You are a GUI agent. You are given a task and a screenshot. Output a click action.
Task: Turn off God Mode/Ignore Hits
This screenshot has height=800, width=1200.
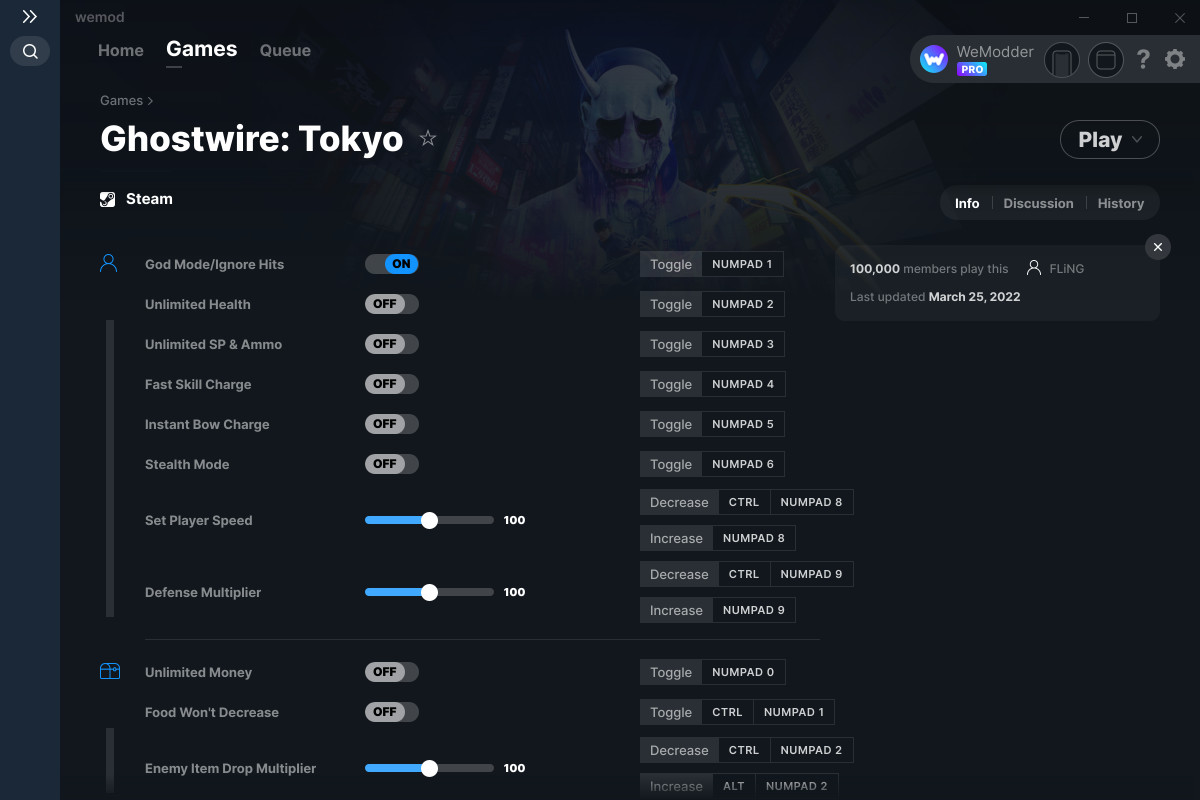pyautogui.click(x=392, y=264)
